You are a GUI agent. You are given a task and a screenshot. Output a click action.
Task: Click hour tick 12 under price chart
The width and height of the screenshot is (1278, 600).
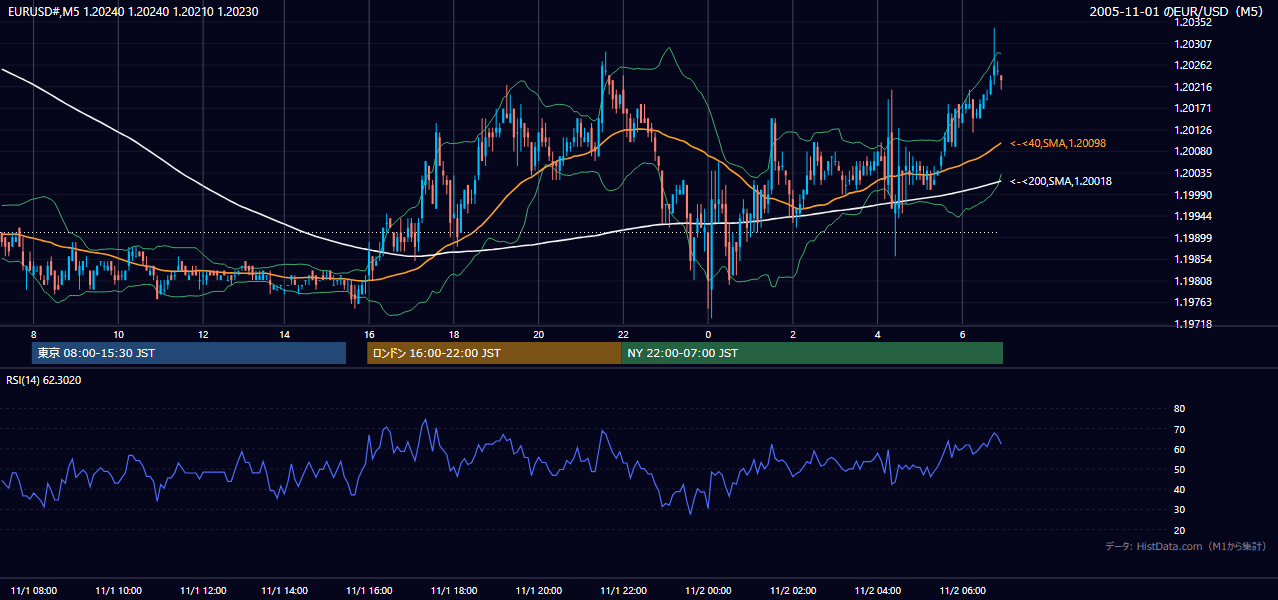(203, 334)
